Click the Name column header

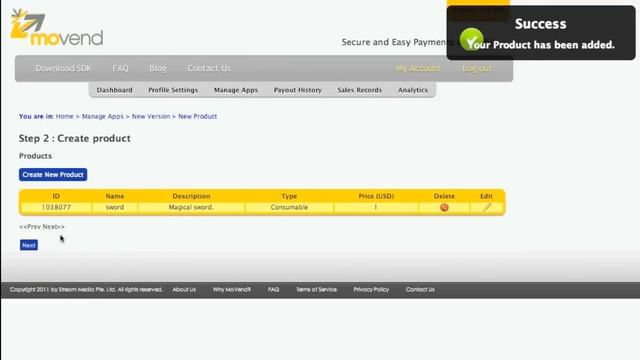(115, 196)
